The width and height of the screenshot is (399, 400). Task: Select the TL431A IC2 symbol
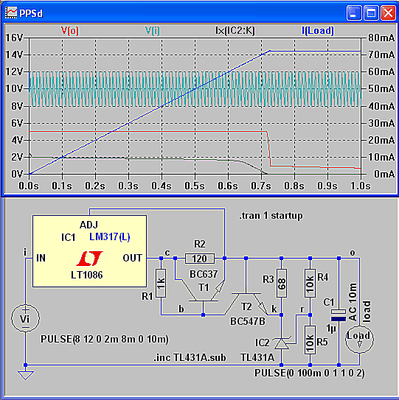coord(282,342)
